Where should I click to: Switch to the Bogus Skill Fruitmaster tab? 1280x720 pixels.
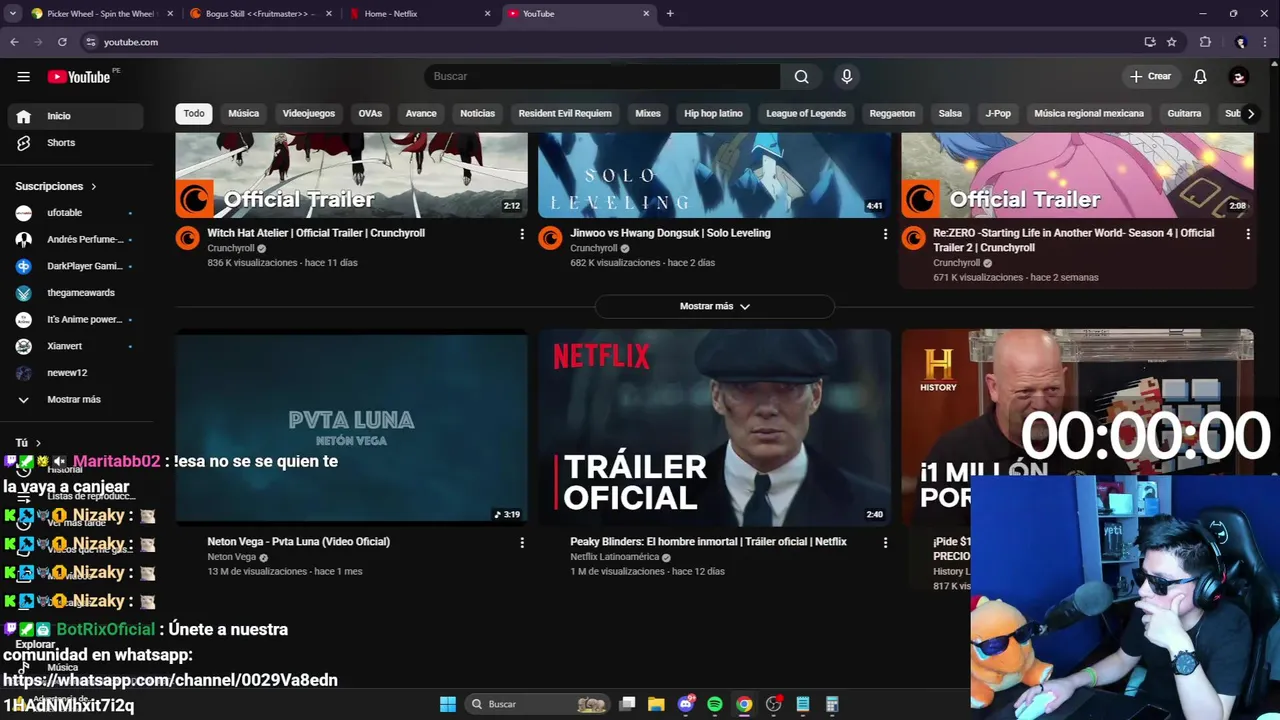pos(260,14)
